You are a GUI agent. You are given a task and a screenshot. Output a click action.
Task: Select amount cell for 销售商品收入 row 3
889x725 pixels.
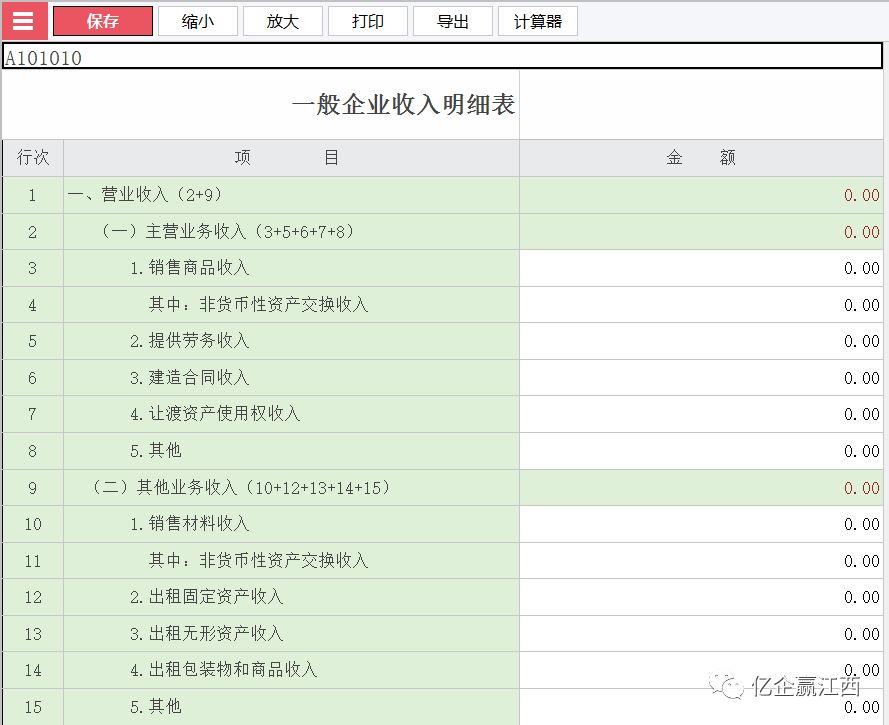pyautogui.click(x=701, y=268)
